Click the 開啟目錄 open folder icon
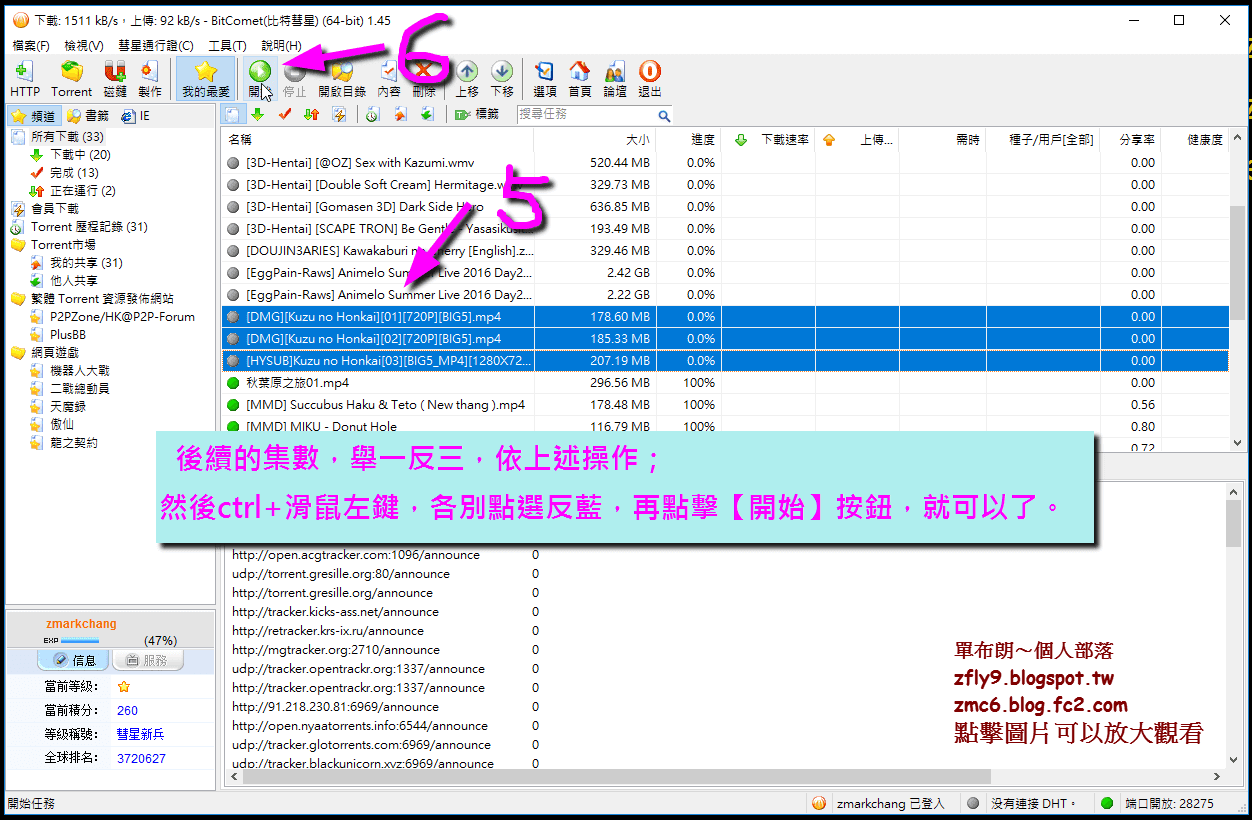This screenshot has height=820, width=1252. 342,78
